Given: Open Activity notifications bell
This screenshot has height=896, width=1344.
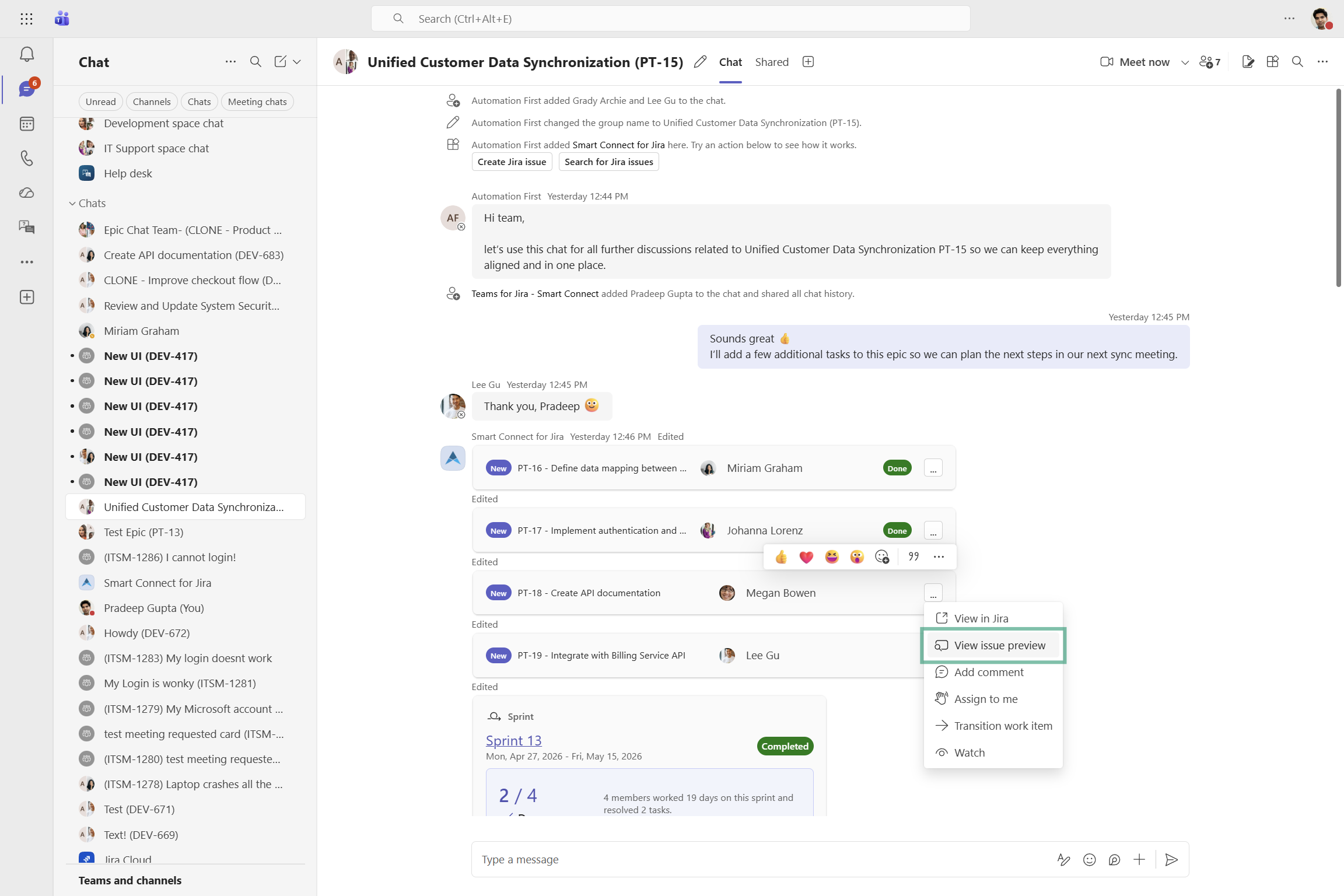Looking at the screenshot, I should [27, 54].
